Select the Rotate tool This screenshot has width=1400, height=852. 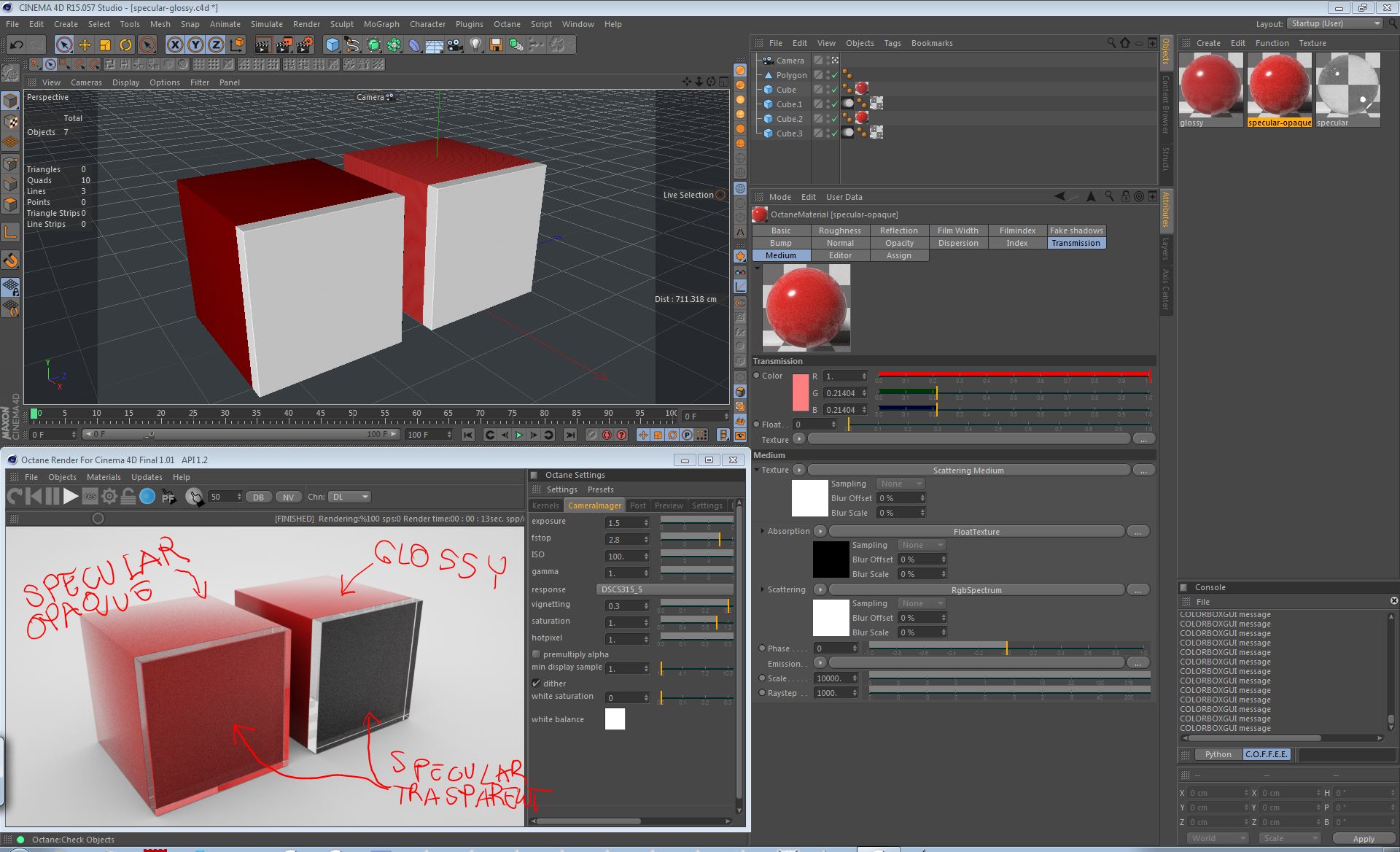pos(125,45)
